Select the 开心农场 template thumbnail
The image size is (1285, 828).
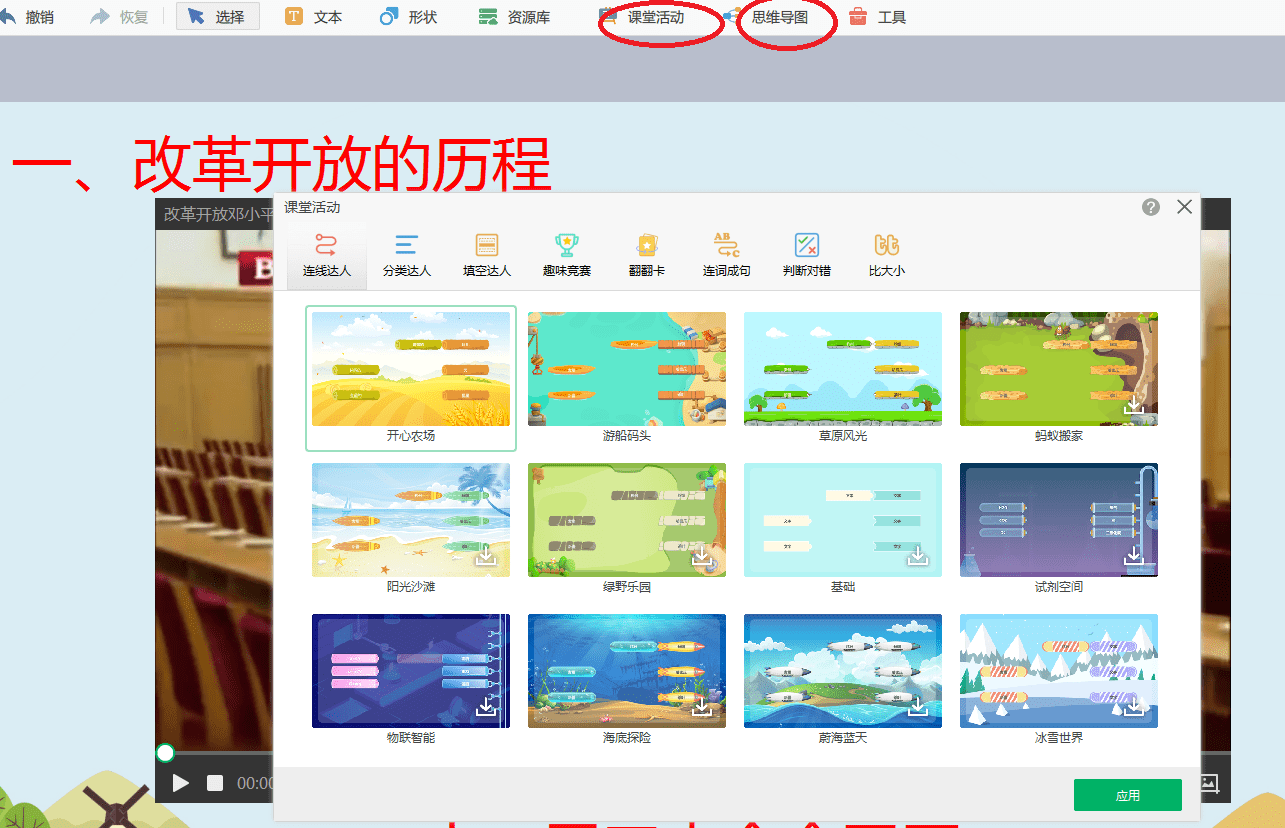coord(411,369)
